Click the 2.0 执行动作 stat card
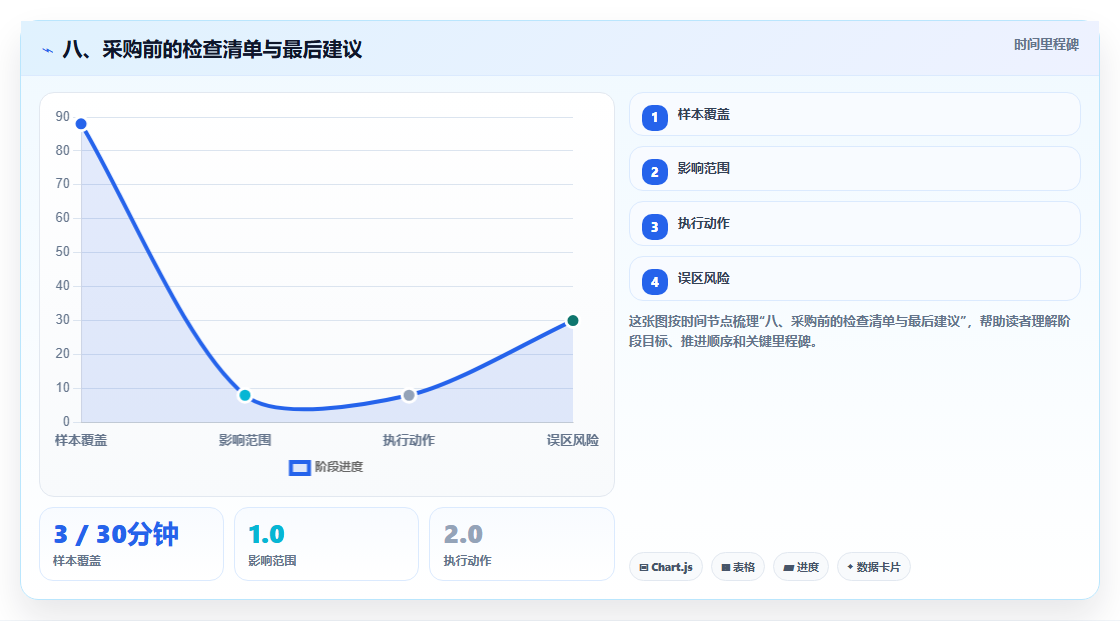 [x=521, y=545]
